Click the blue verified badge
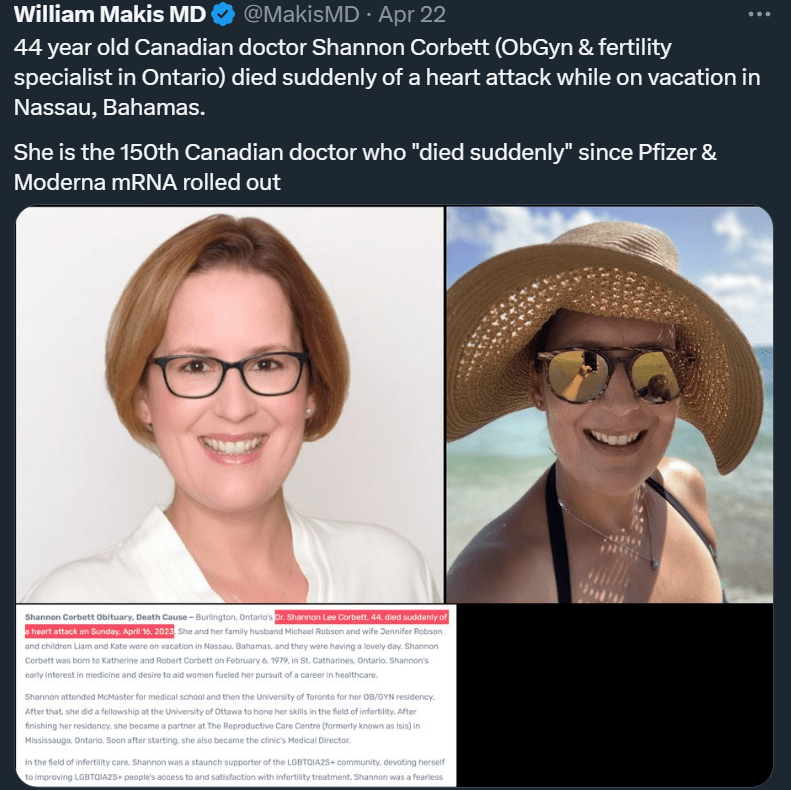This screenshot has width=791, height=790. pyautogui.click(x=223, y=15)
